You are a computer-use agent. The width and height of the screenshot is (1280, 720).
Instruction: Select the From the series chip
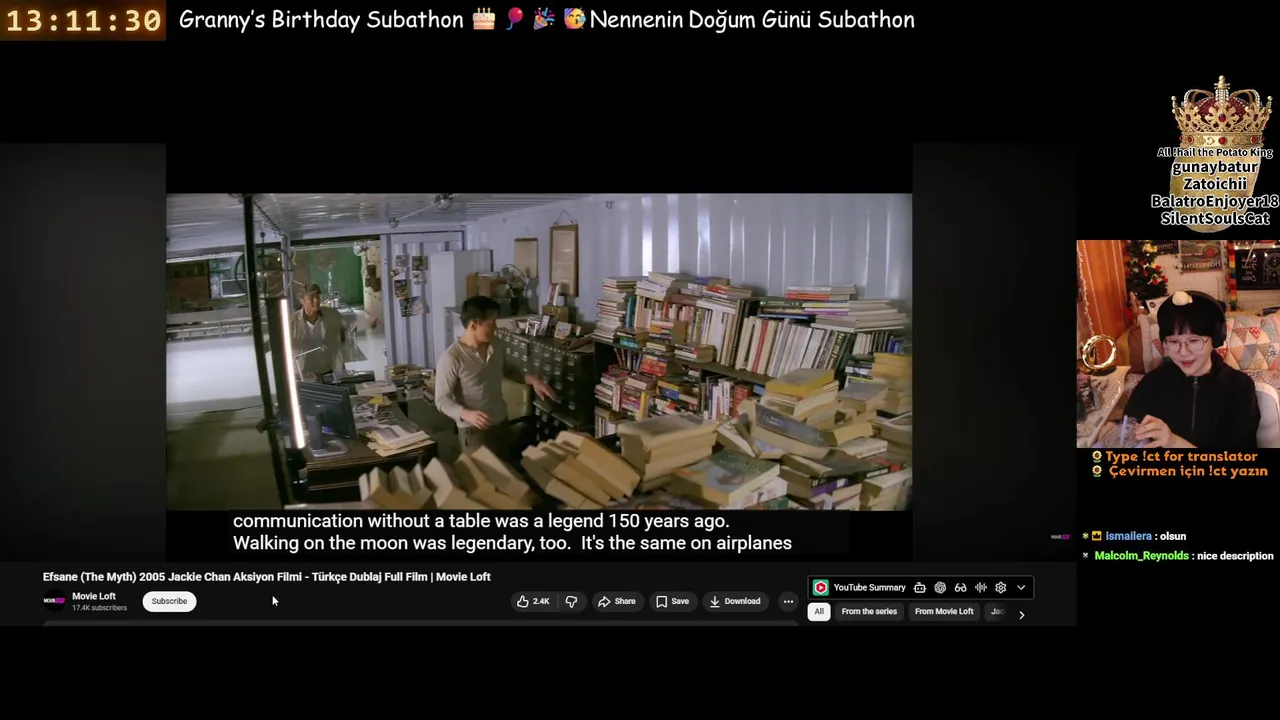point(869,611)
